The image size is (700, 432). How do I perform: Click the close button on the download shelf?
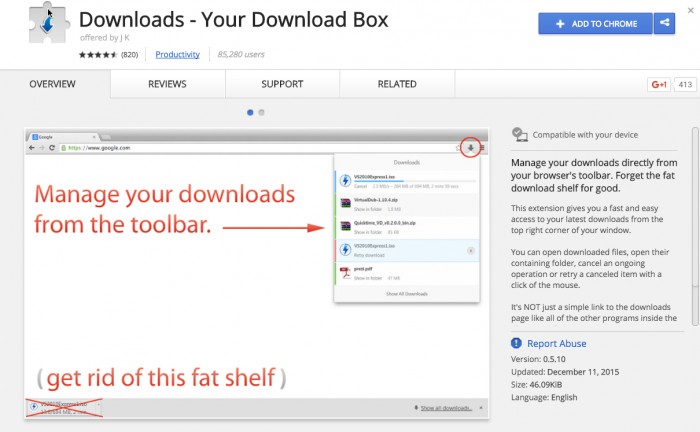(481, 408)
